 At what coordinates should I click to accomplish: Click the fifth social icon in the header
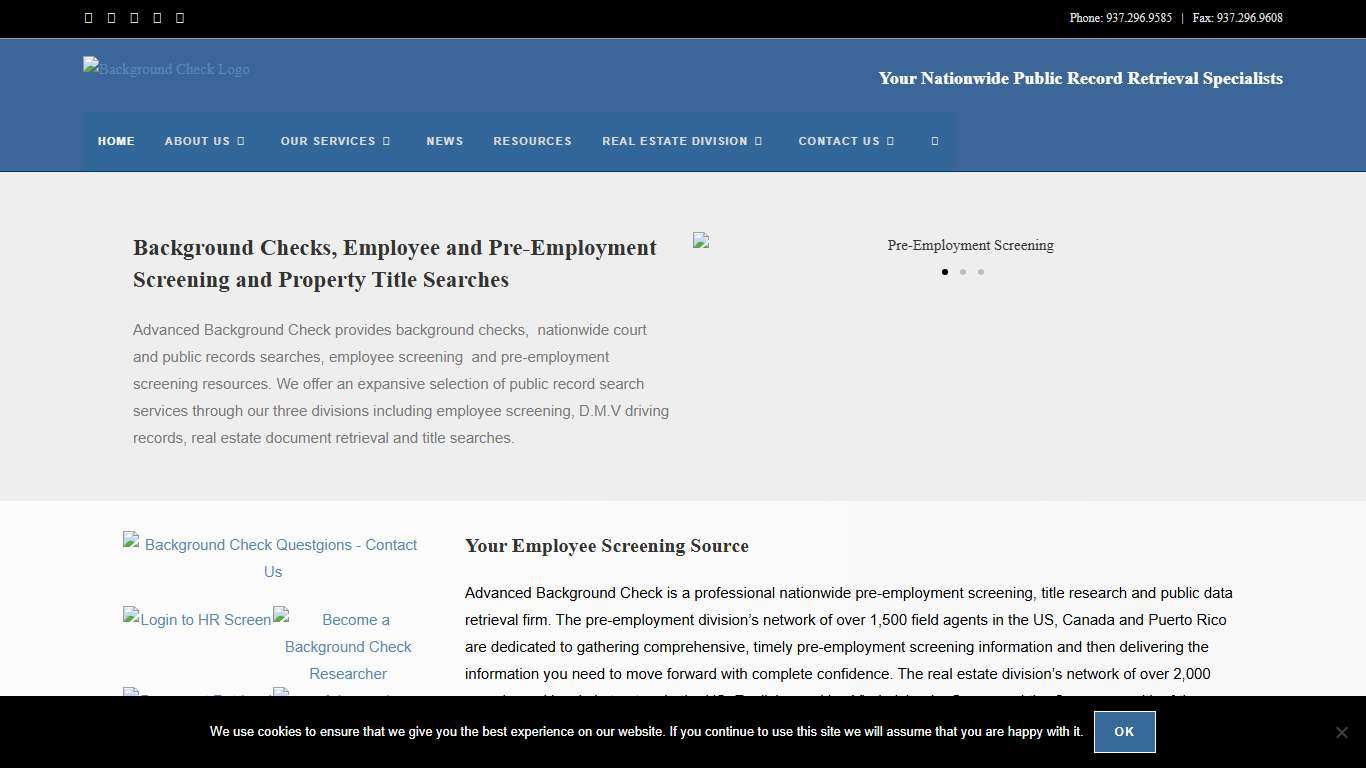coord(180,17)
